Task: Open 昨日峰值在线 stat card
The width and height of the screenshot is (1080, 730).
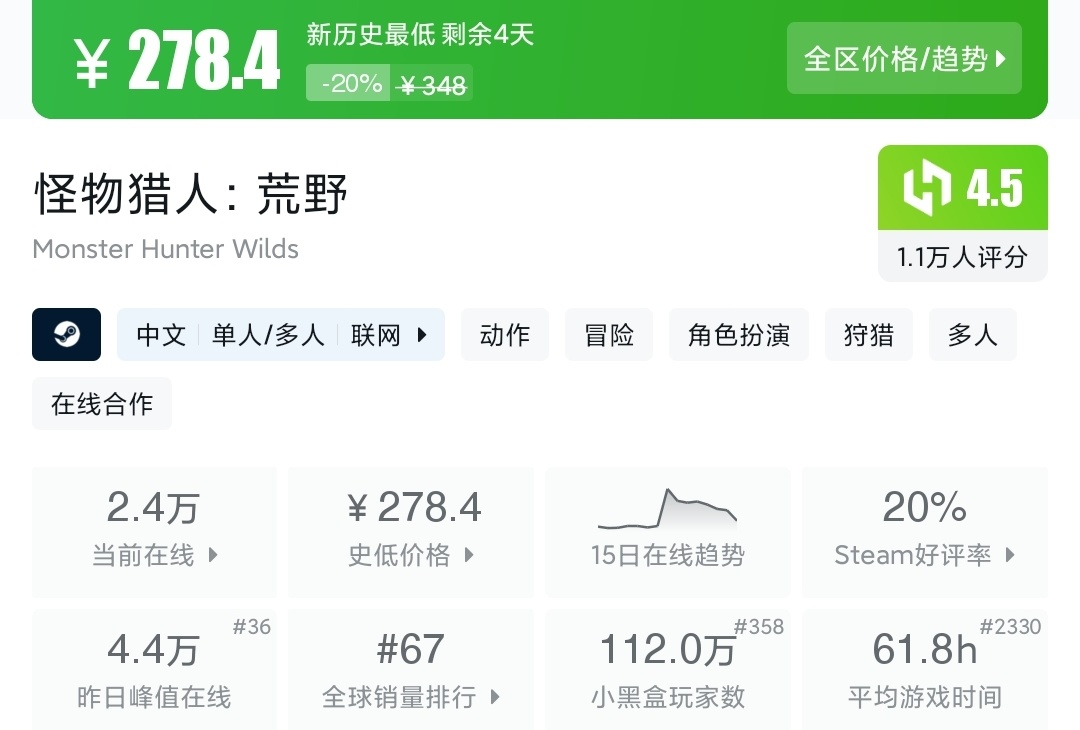Action: click(154, 670)
